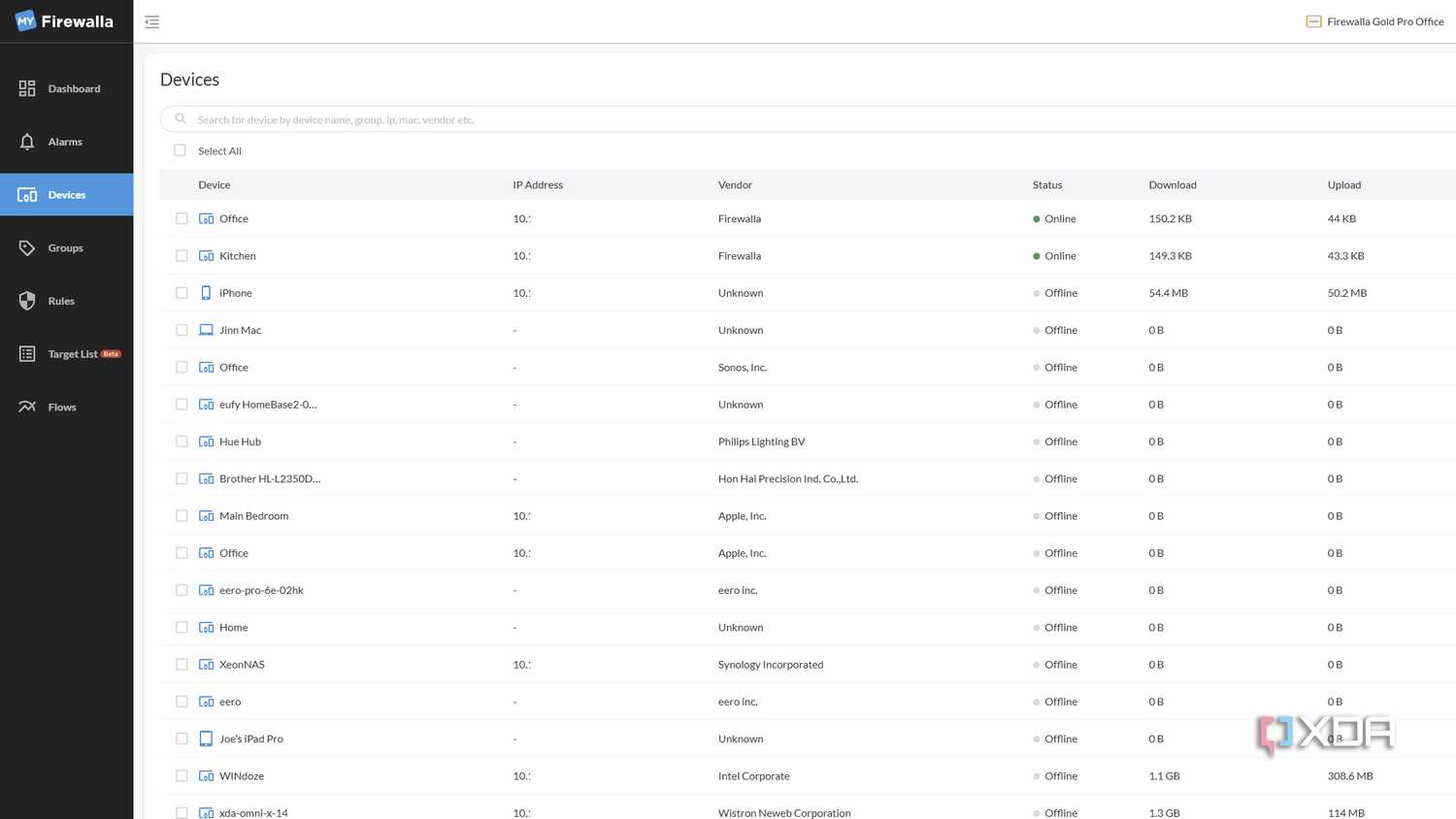Click the IP Address column header
The height and width of the screenshot is (819, 1456).
(538, 185)
